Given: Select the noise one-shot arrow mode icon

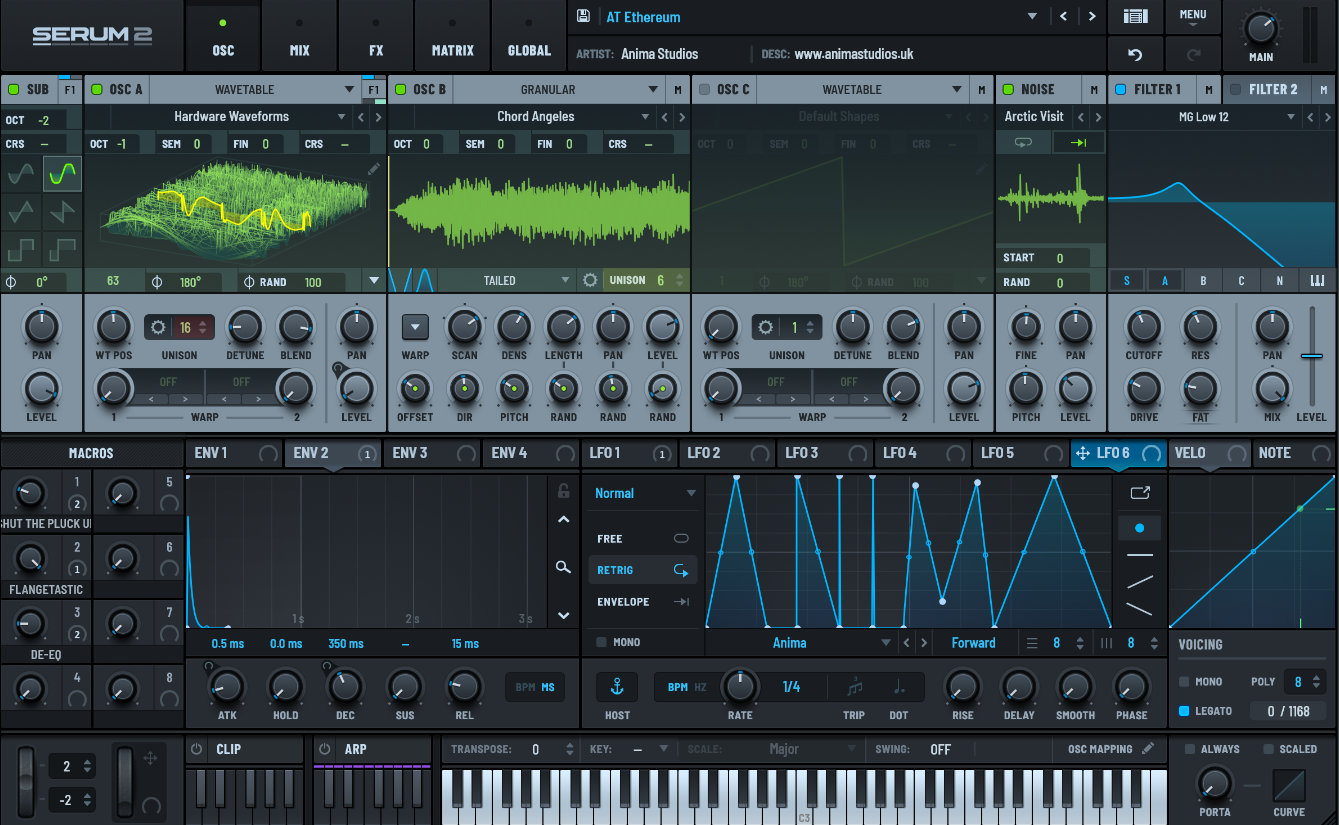Looking at the screenshot, I should click(1078, 143).
